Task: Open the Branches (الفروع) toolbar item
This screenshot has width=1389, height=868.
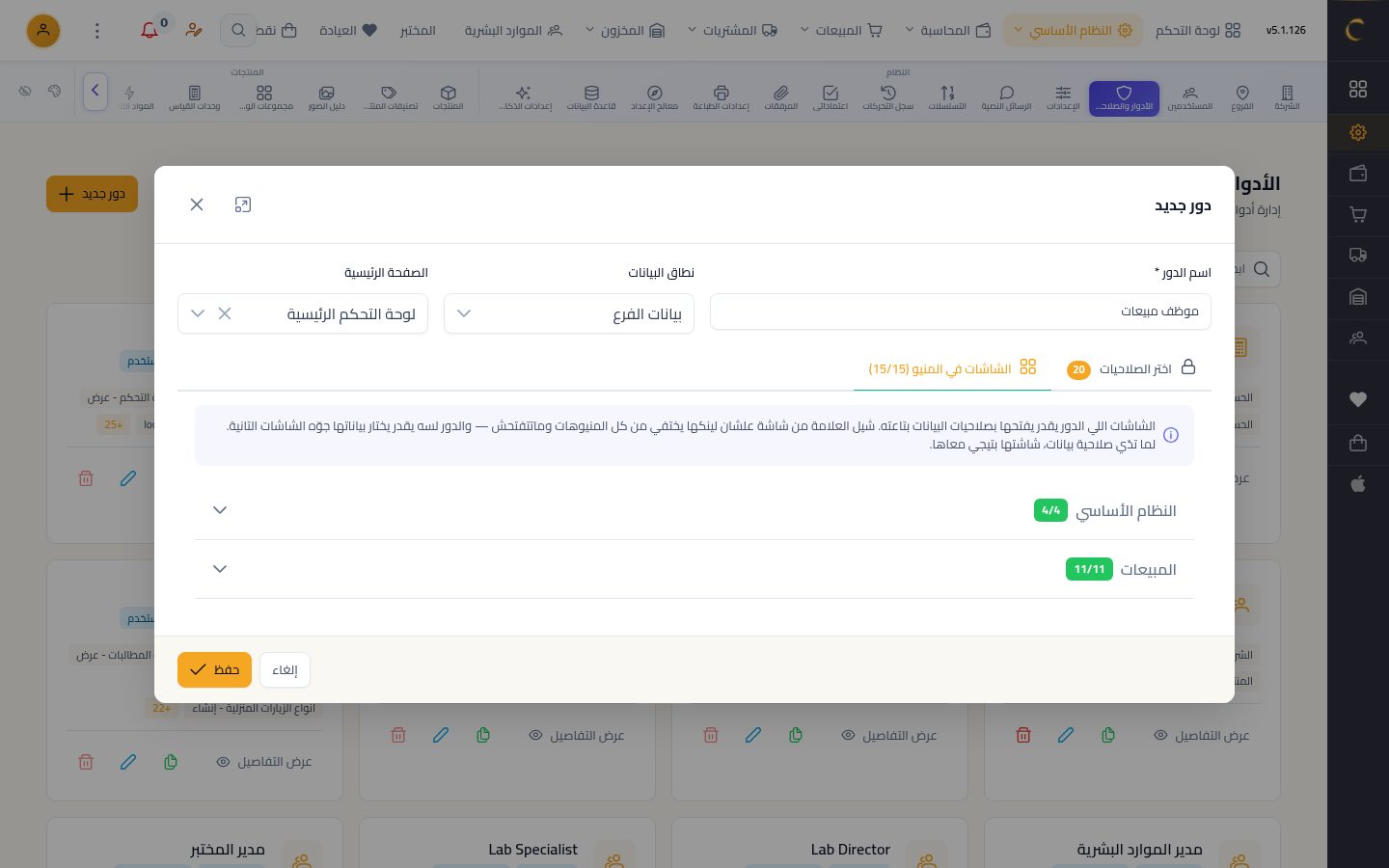Action: [x=1242, y=97]
